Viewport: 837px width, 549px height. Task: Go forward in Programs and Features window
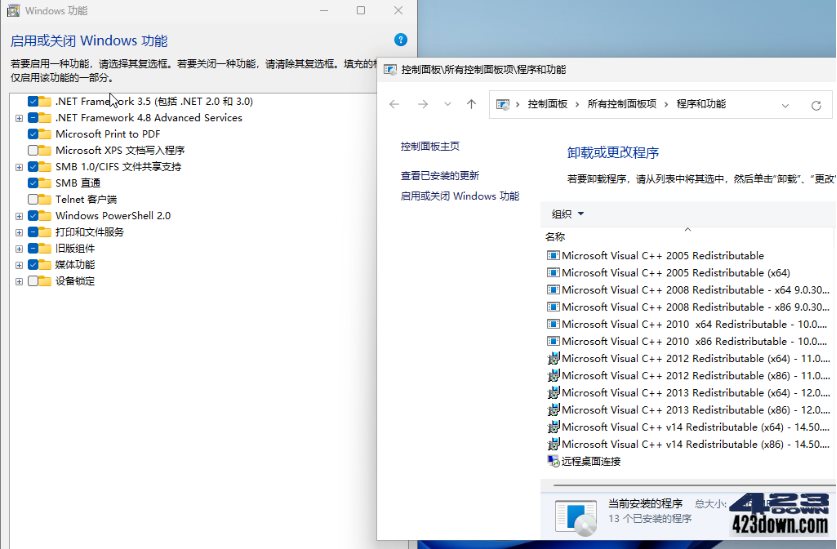coord(423,104)
